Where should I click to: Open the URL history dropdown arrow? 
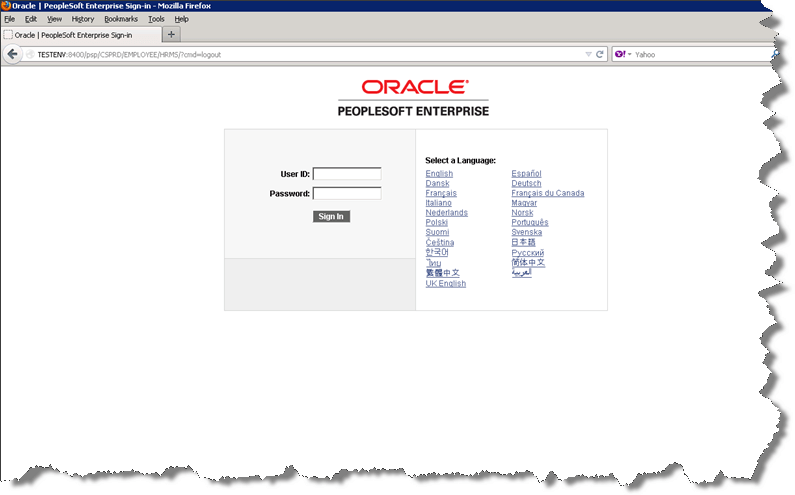click(x=588, y=54)
